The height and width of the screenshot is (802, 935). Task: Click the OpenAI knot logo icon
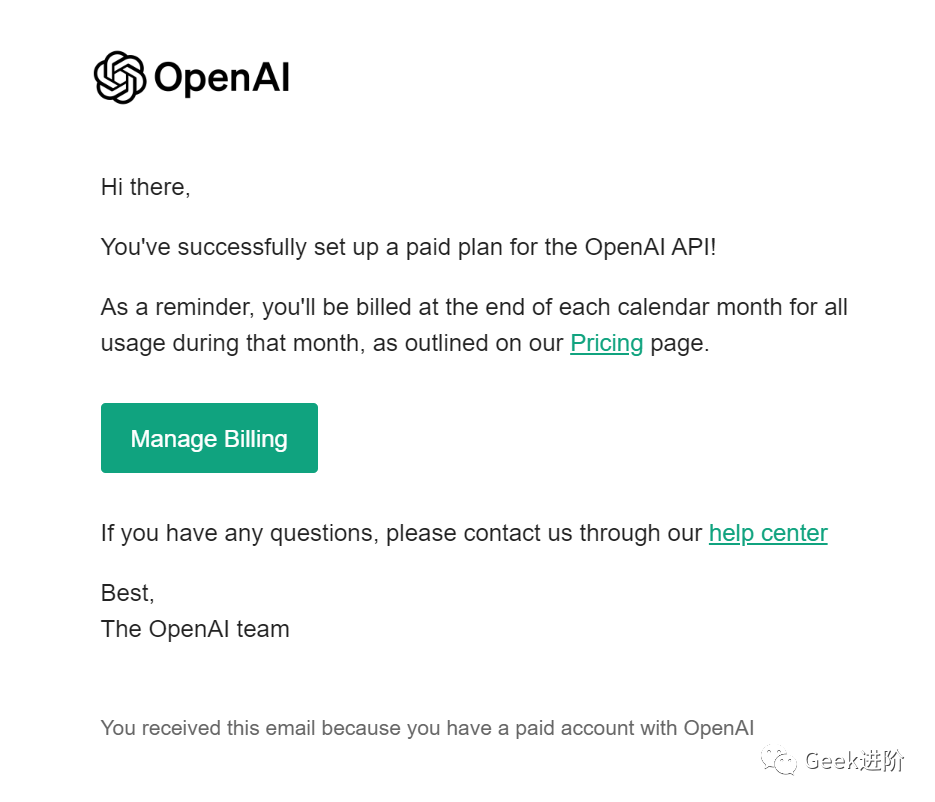pos(119,77)
